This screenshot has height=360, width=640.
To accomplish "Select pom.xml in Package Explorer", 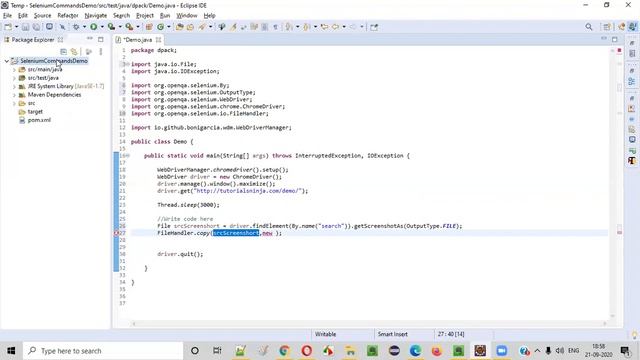I will [x=39, y=120].
